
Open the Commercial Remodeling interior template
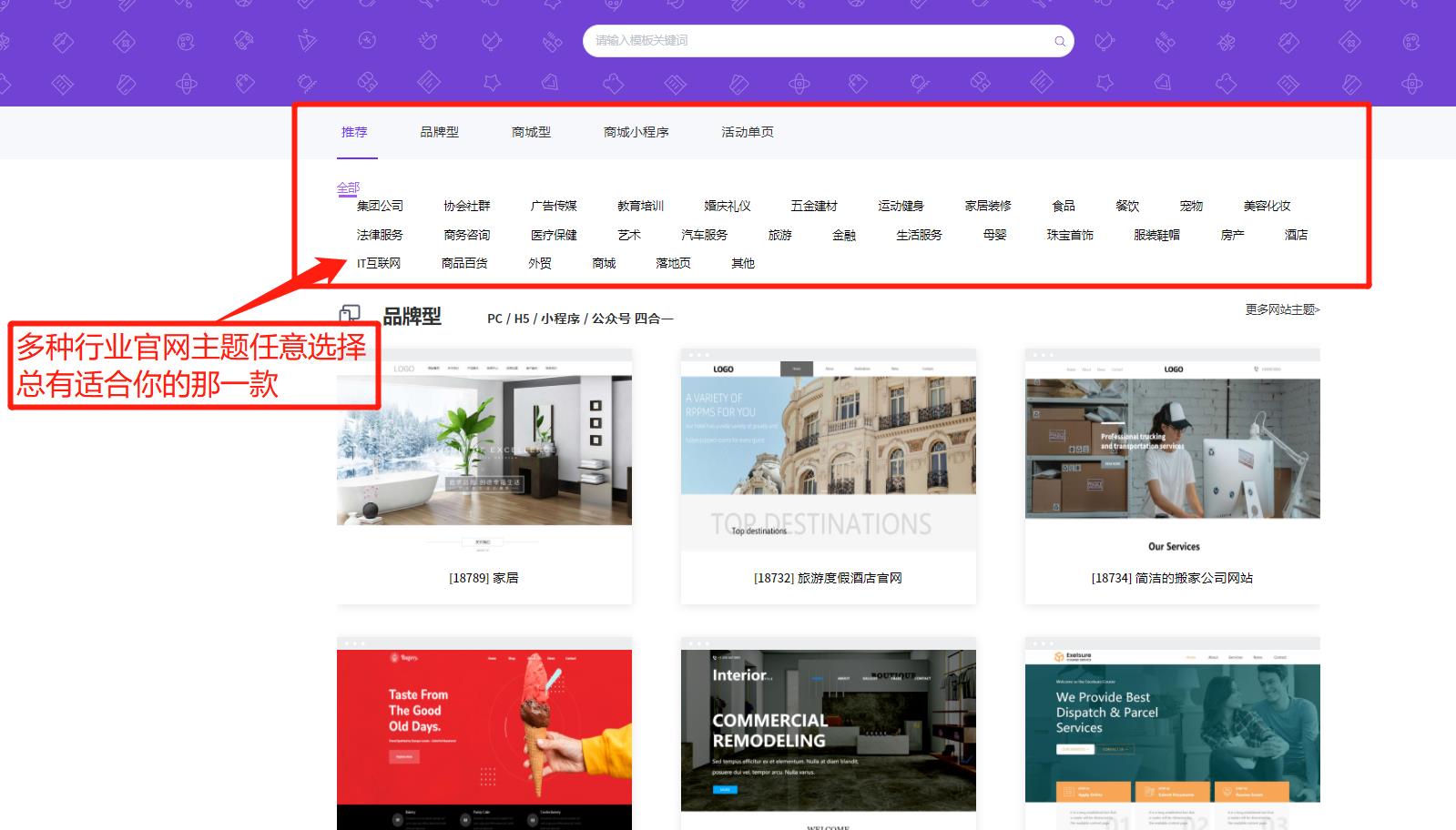click(x=829, y=734)
